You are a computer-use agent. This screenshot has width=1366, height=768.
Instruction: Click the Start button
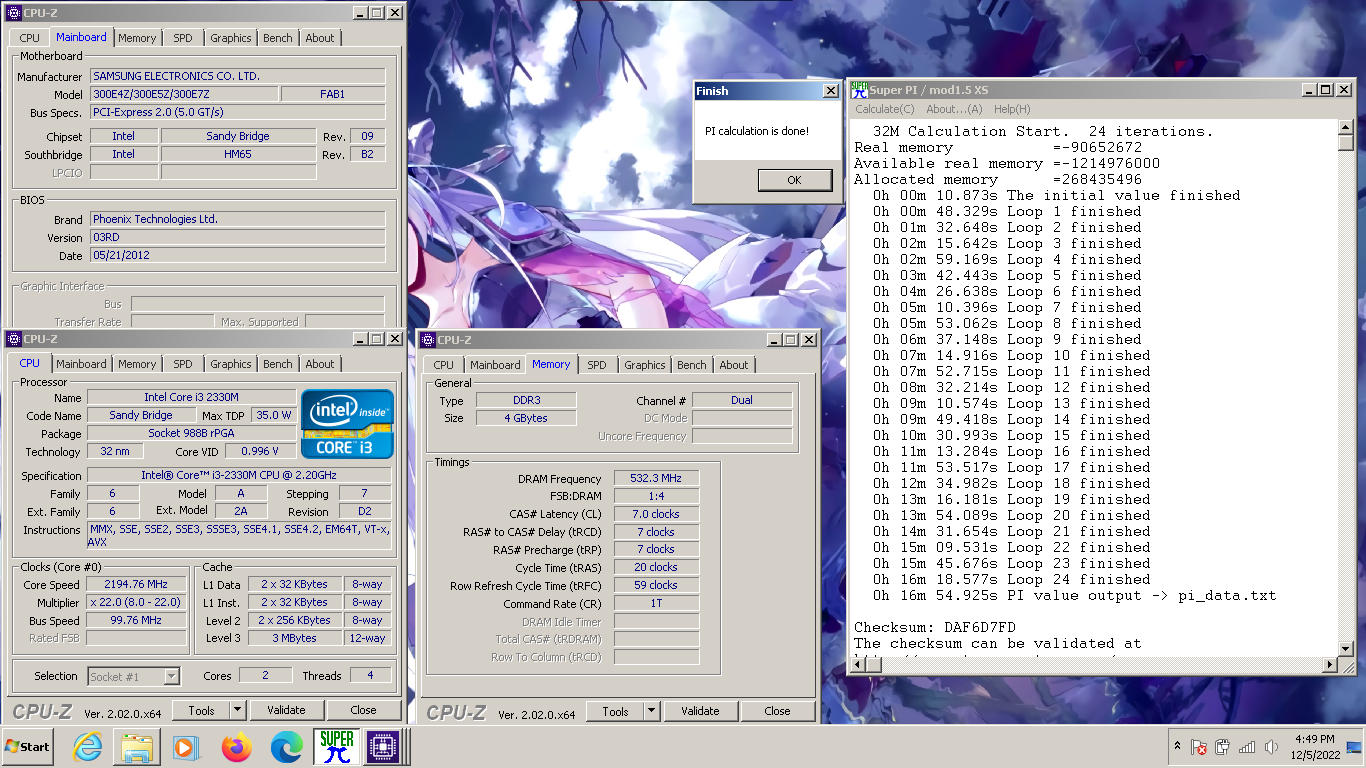tap(28, 747)
